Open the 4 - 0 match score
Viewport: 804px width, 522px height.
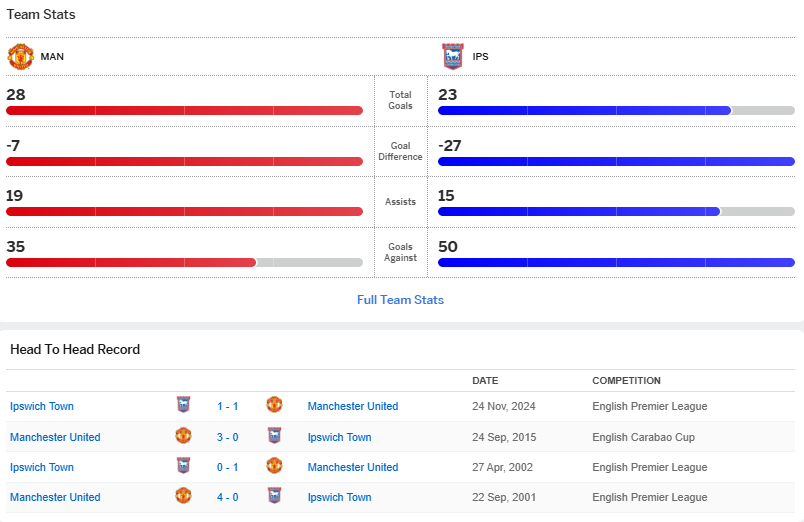[x=228, y=497]
